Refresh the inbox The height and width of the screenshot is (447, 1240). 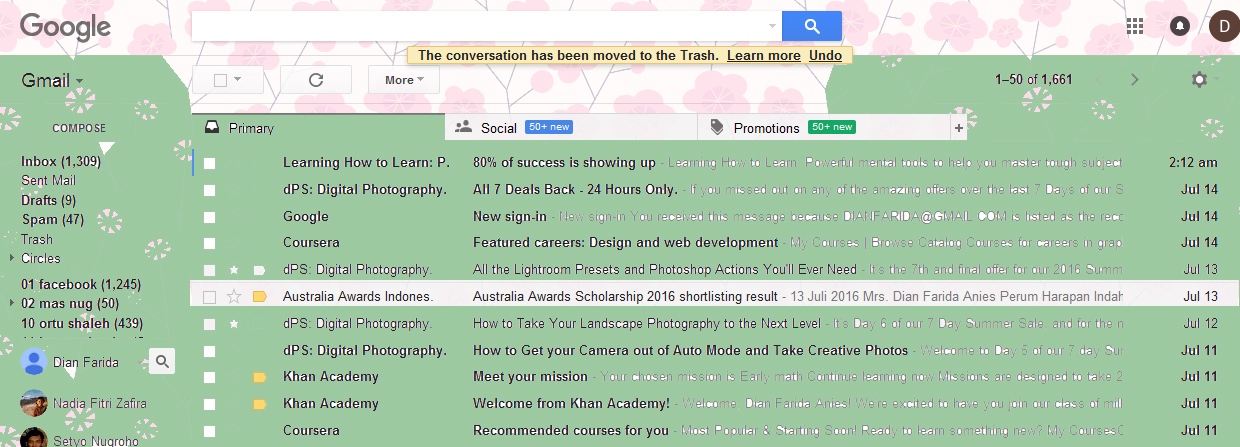coord(316,80)
